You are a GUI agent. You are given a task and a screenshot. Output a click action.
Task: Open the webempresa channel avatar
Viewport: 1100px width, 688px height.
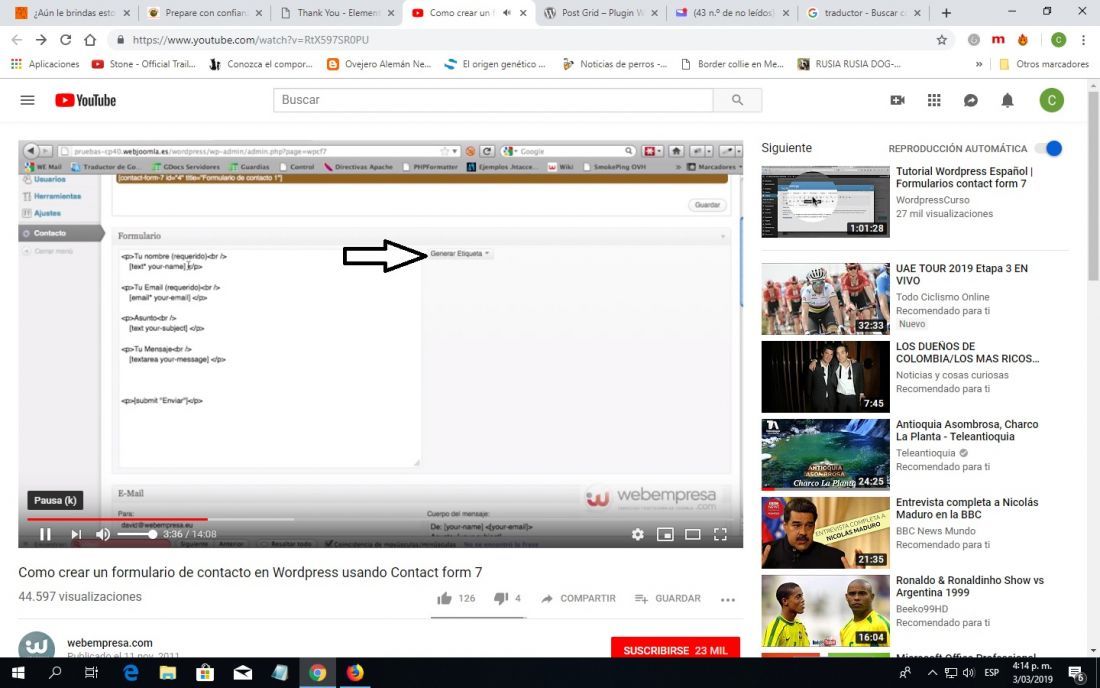coord(36,645)
